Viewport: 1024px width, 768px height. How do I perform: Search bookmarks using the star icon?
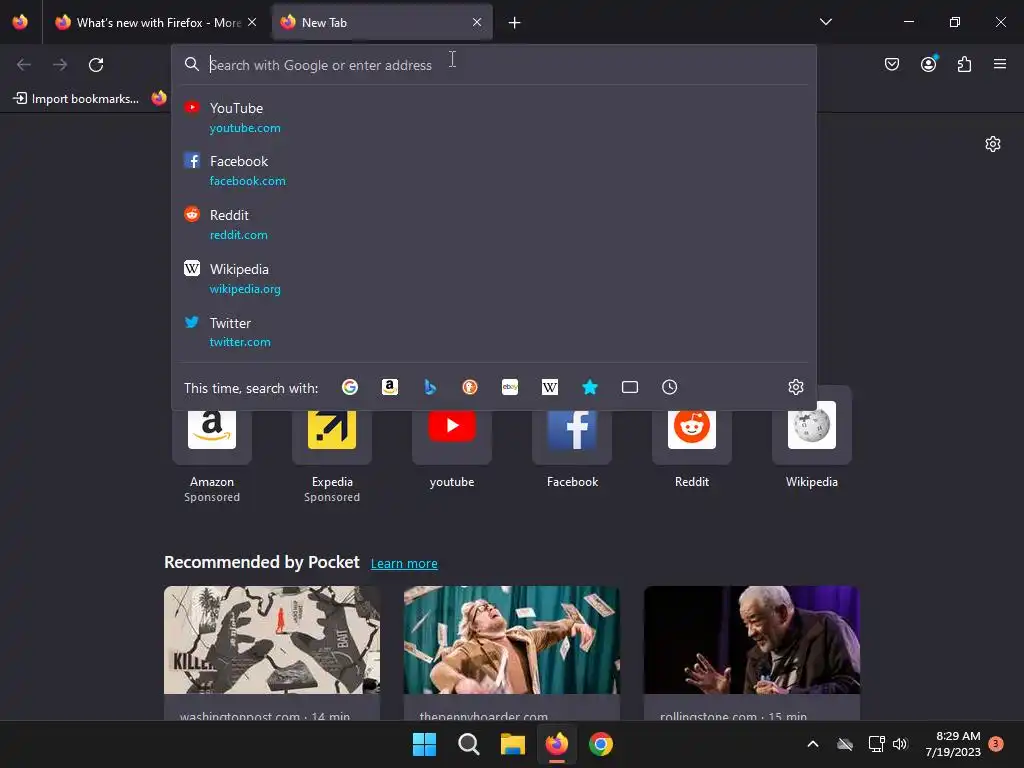(590, 387)
